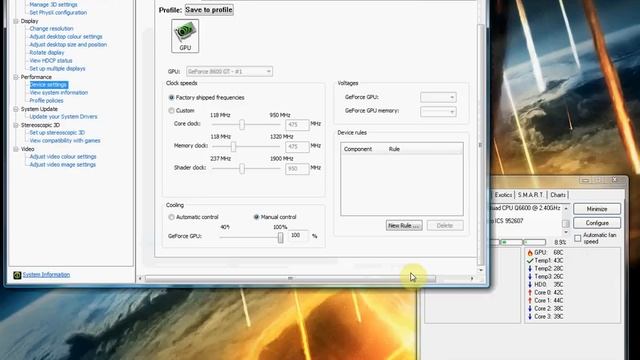640x360 pixels.
Task: Click the down-arrow icon beside Core 3
Action: coord(530,316)
